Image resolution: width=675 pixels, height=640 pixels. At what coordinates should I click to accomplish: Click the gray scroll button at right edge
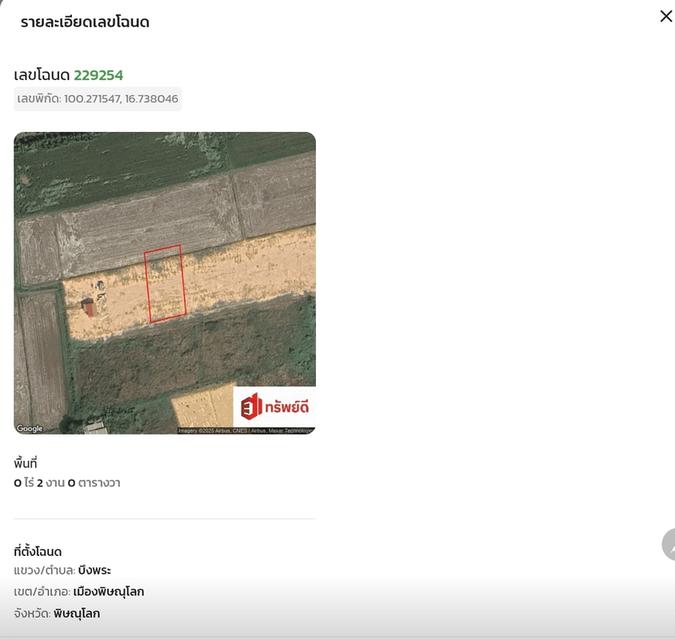[x=669, y=545]
